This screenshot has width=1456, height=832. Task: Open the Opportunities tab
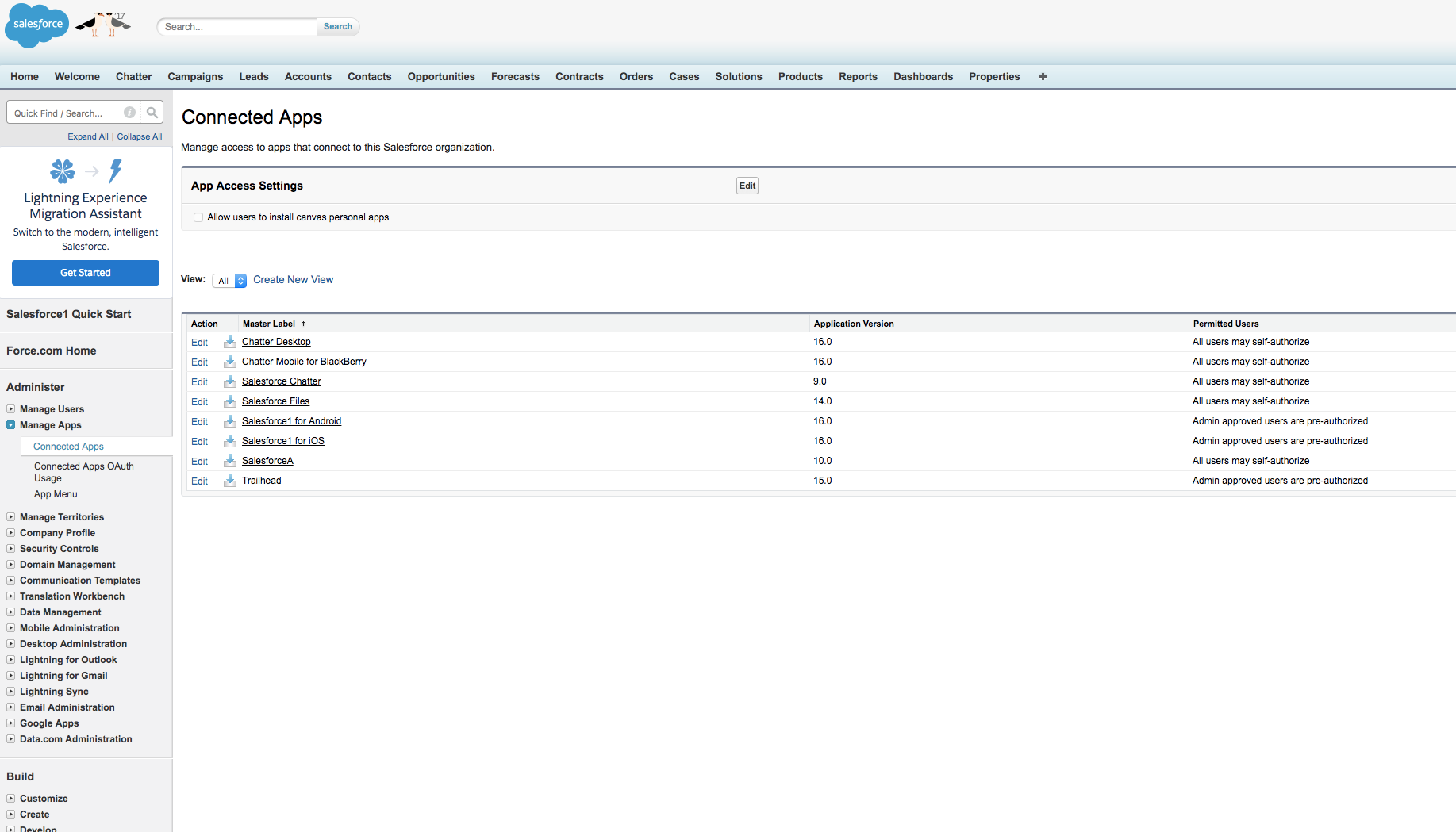pyautogui.click(x=440, y=77)
